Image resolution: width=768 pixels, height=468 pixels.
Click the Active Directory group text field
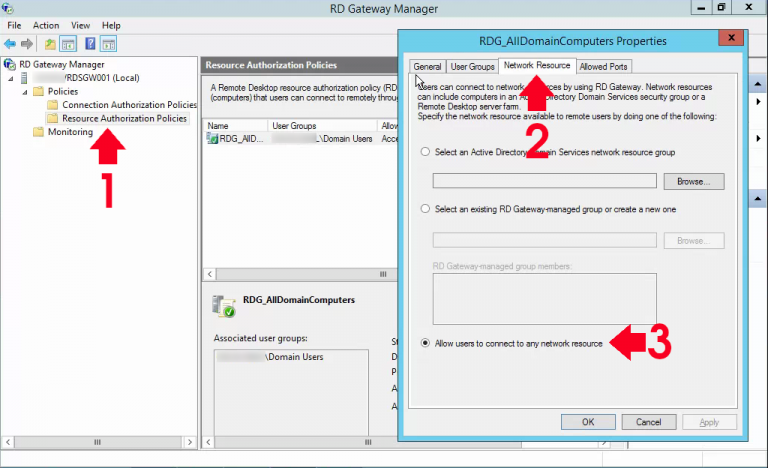tap(544, 181)
